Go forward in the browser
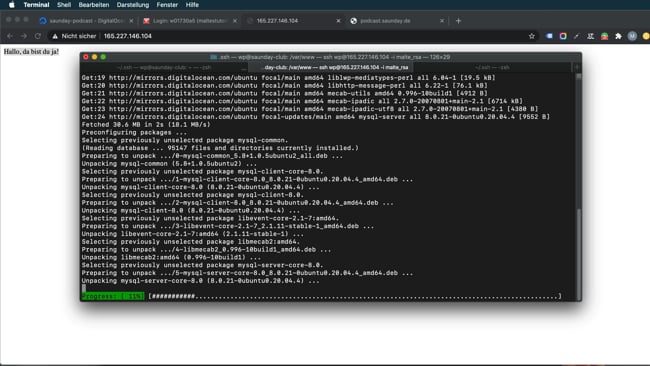The height and width of the screenshot is (366, 650). coord(24,36)
